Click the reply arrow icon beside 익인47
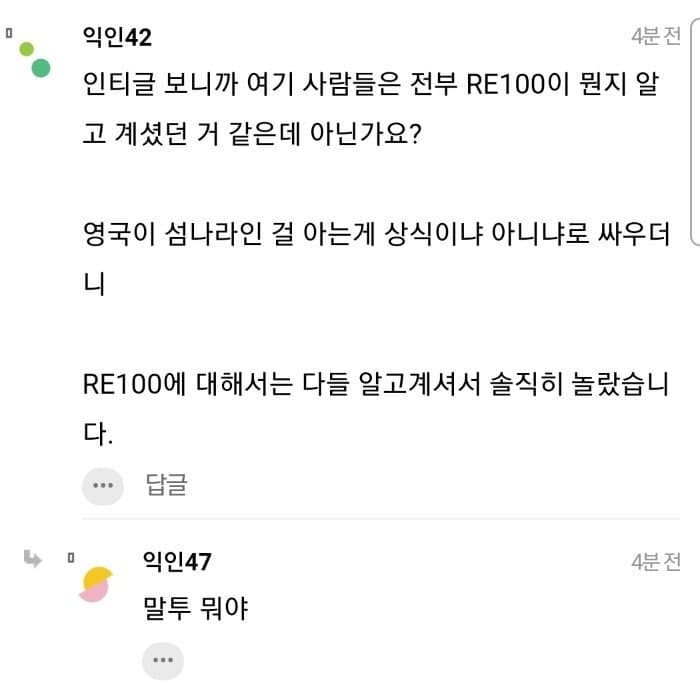This screenshot has height=684, width=700. (x=33, y=559)
